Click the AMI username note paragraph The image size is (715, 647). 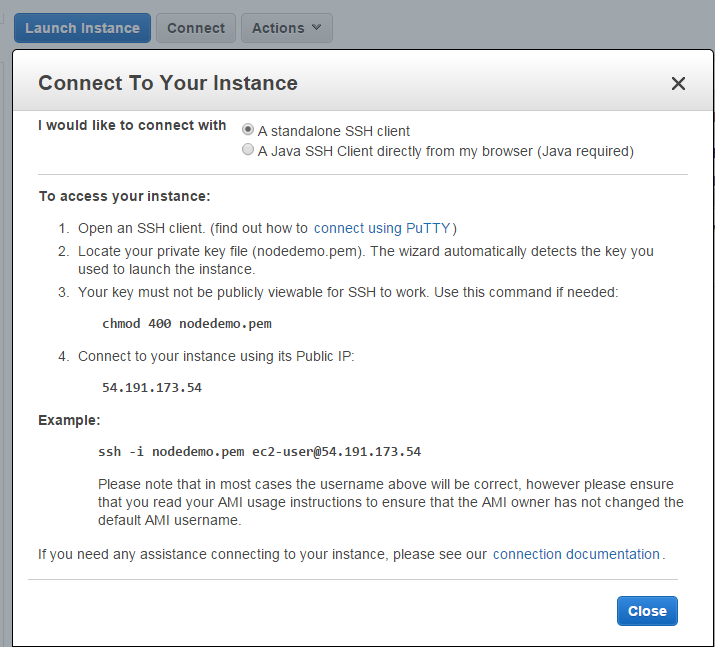391,502
